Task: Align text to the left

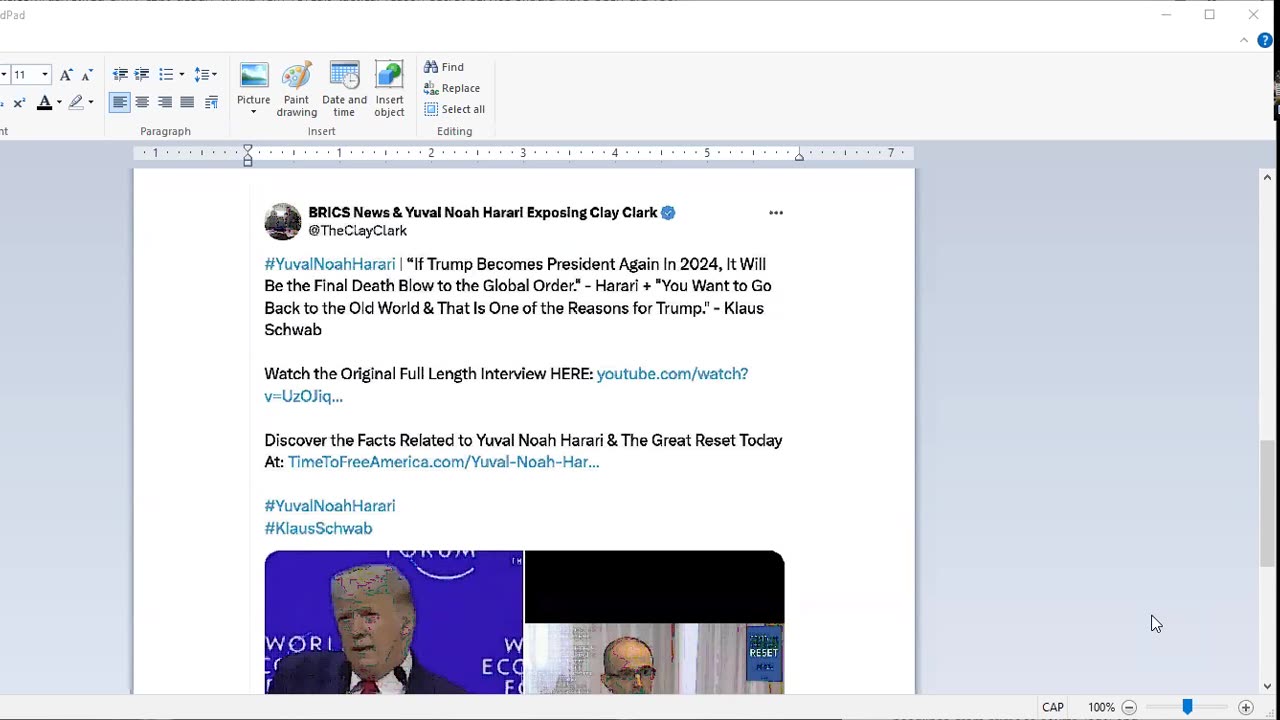Action: pos(120,102)
